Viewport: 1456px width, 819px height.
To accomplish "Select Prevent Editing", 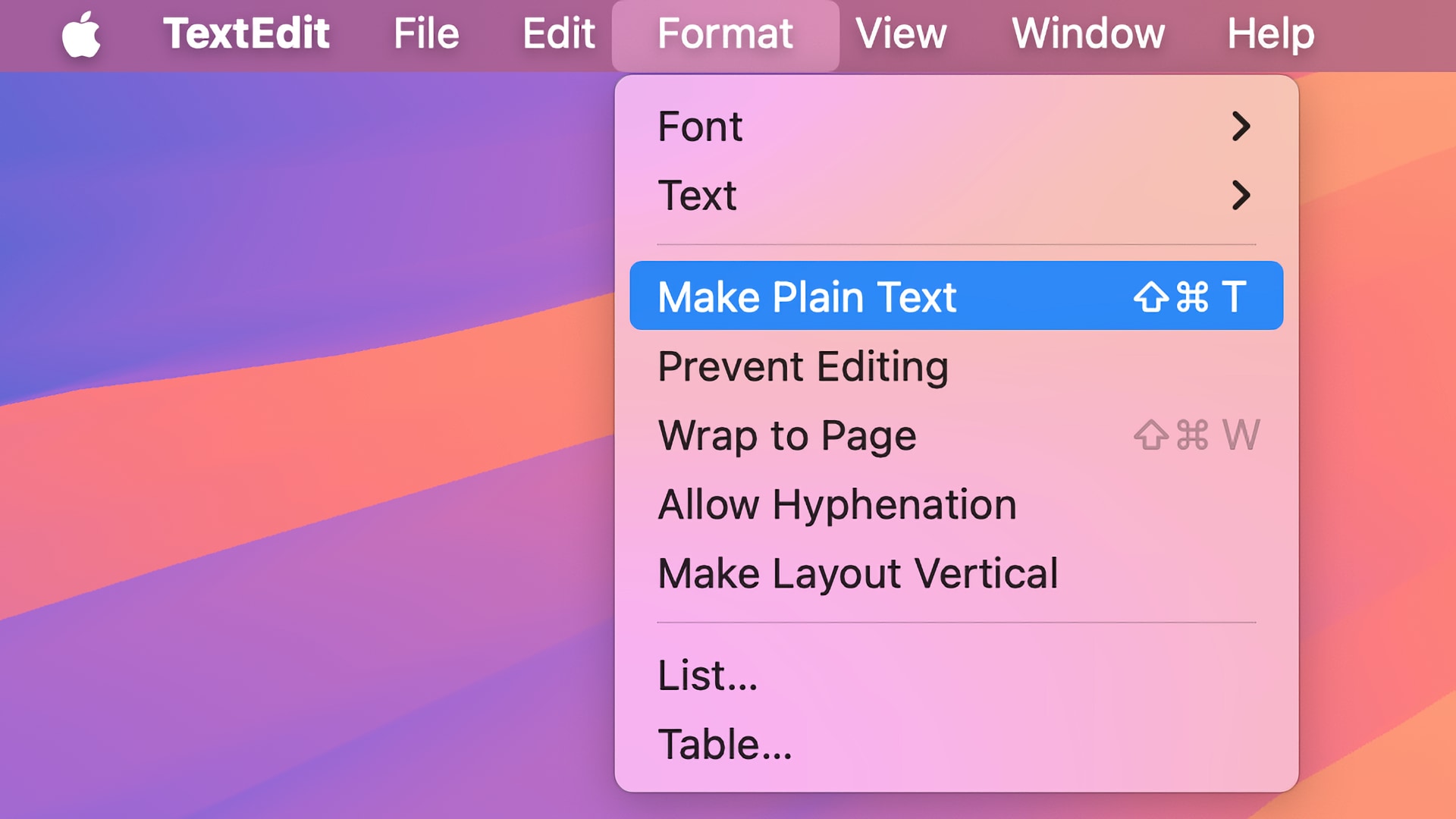I will [956, 366].
